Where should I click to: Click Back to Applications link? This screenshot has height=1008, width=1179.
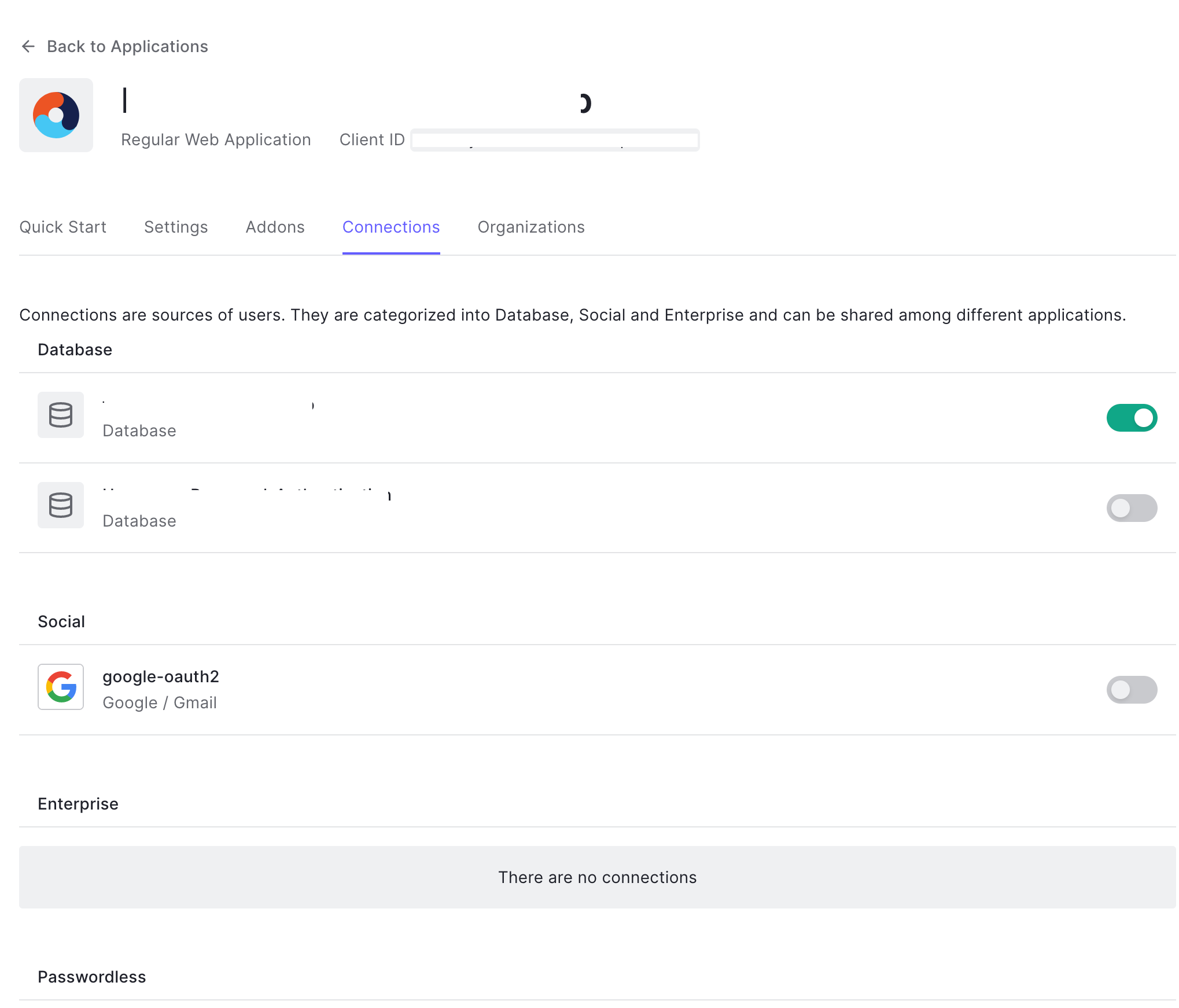[127, 46]
